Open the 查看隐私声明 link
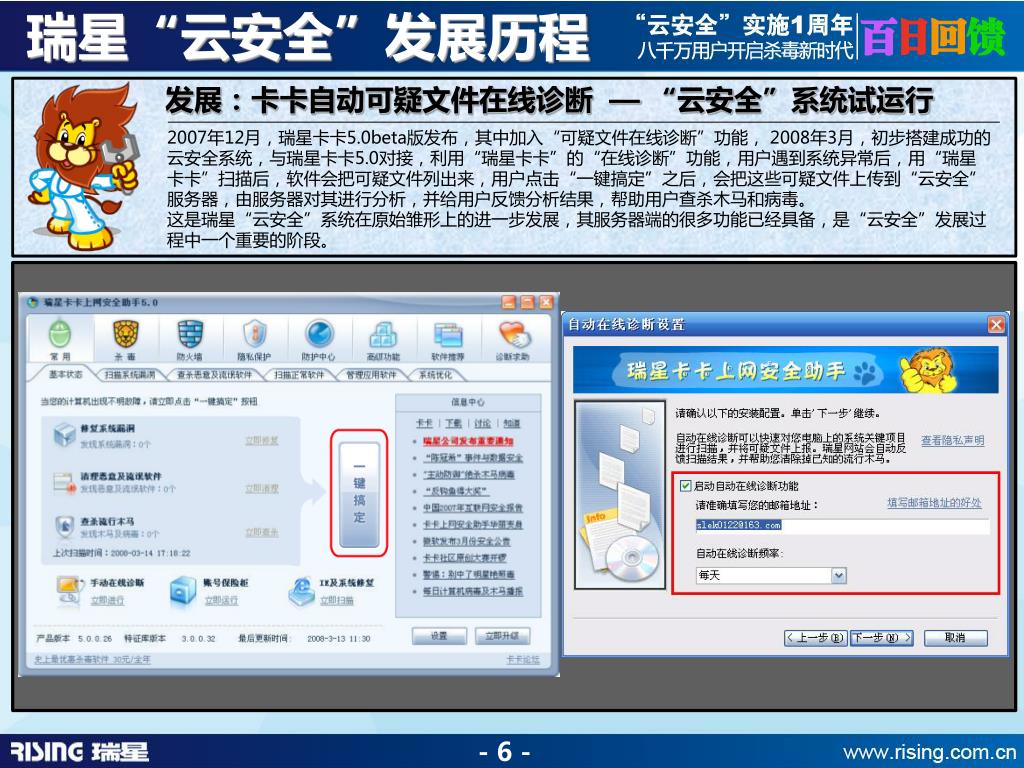The width and height of the screenshot is (1024, 768). [953, 441]
